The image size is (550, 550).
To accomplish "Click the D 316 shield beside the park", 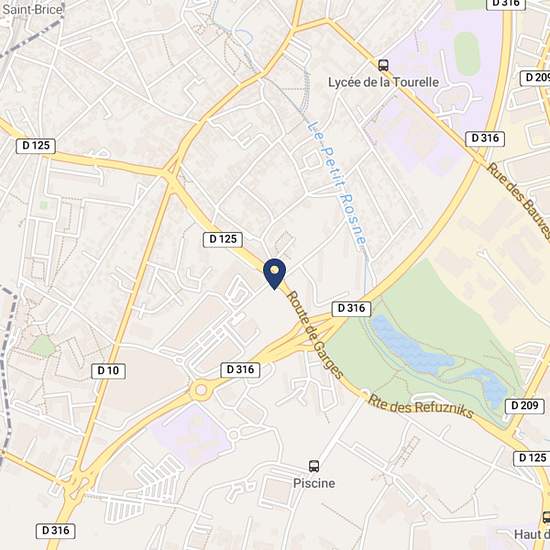I will (351, 309).
